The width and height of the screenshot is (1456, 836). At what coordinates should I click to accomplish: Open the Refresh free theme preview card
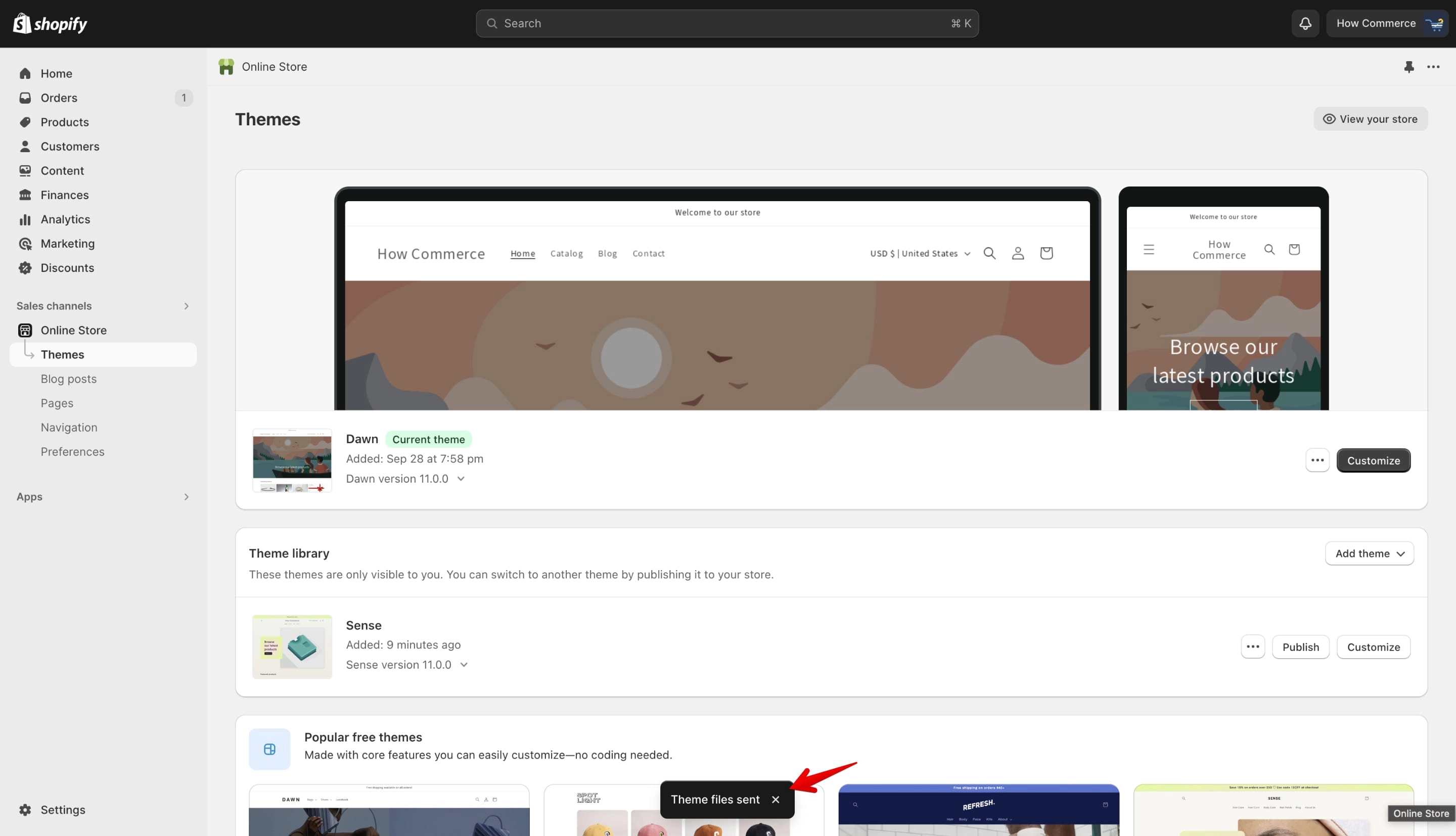(x=979, y=810)
